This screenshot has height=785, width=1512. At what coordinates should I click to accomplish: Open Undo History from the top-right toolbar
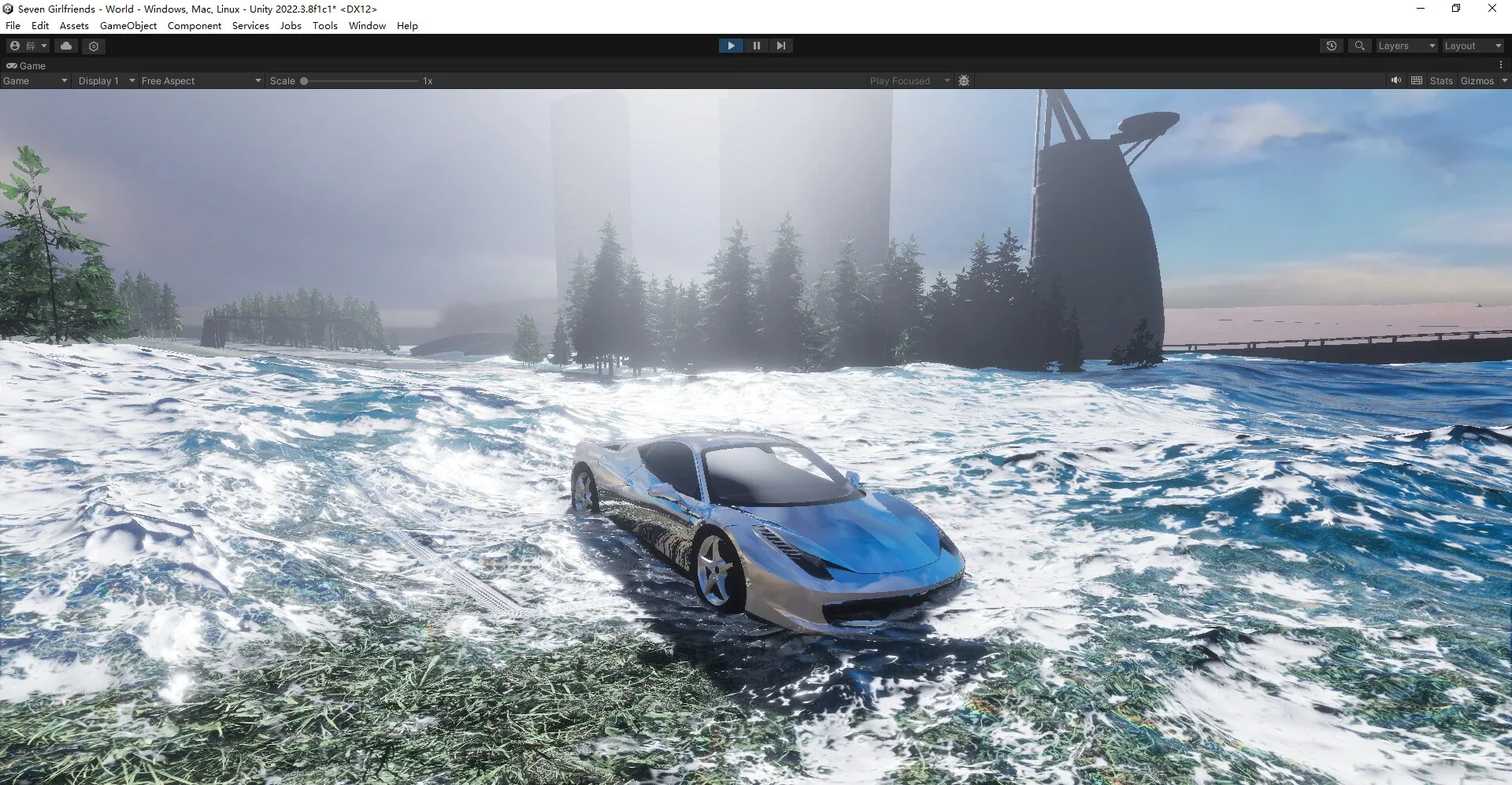pyautogui.click(x=1331, y=46)
